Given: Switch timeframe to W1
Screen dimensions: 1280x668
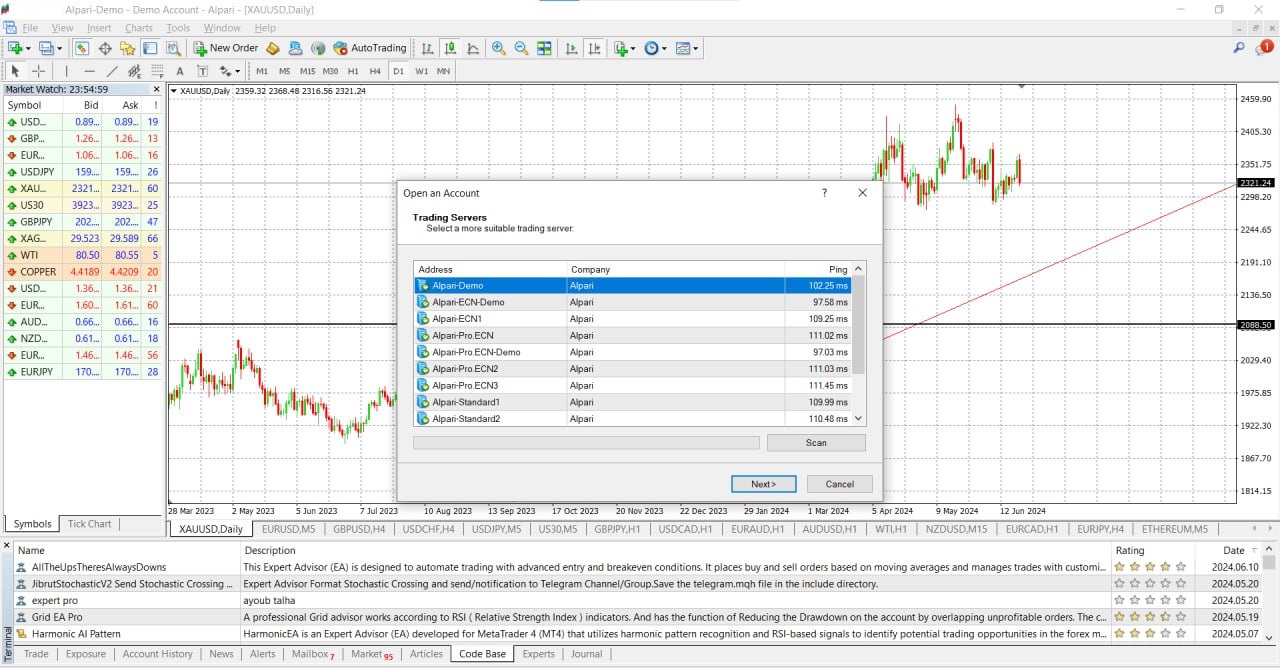Looking at the screenshot, I should coord(422,71).
